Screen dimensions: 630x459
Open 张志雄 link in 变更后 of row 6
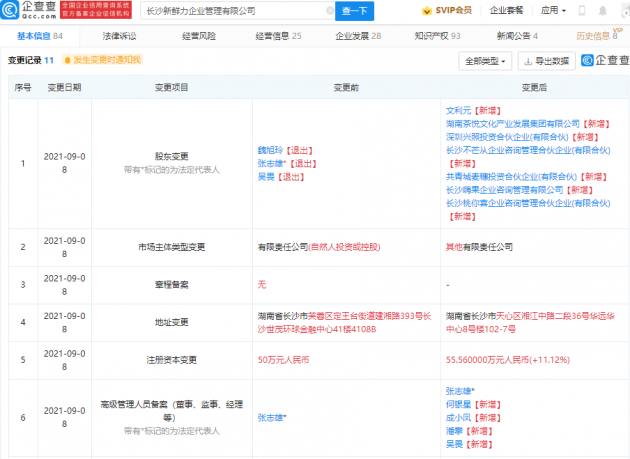[460, 391]
